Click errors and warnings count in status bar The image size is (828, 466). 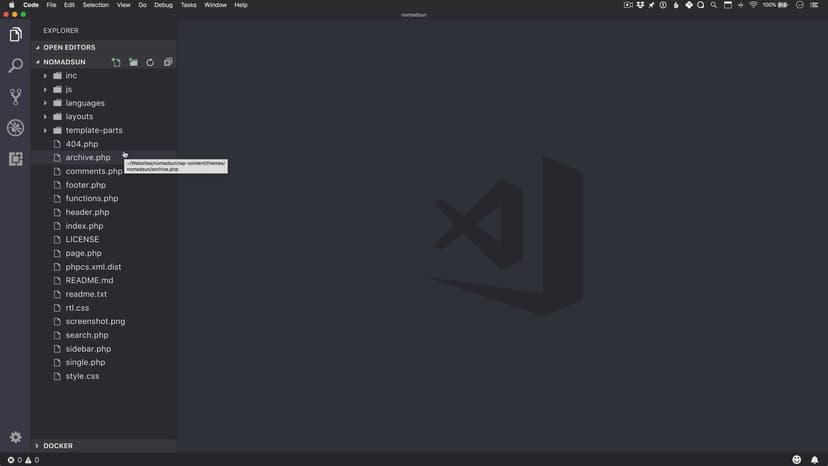click(x=23, y=460)
